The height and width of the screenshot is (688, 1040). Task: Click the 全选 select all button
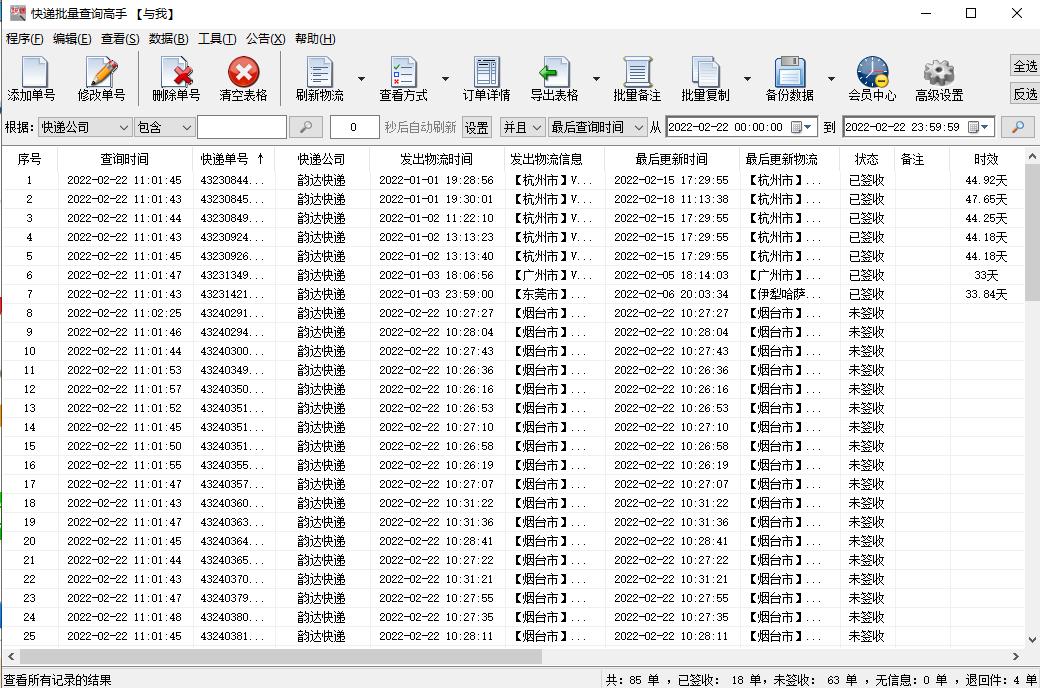[1026, 66]
